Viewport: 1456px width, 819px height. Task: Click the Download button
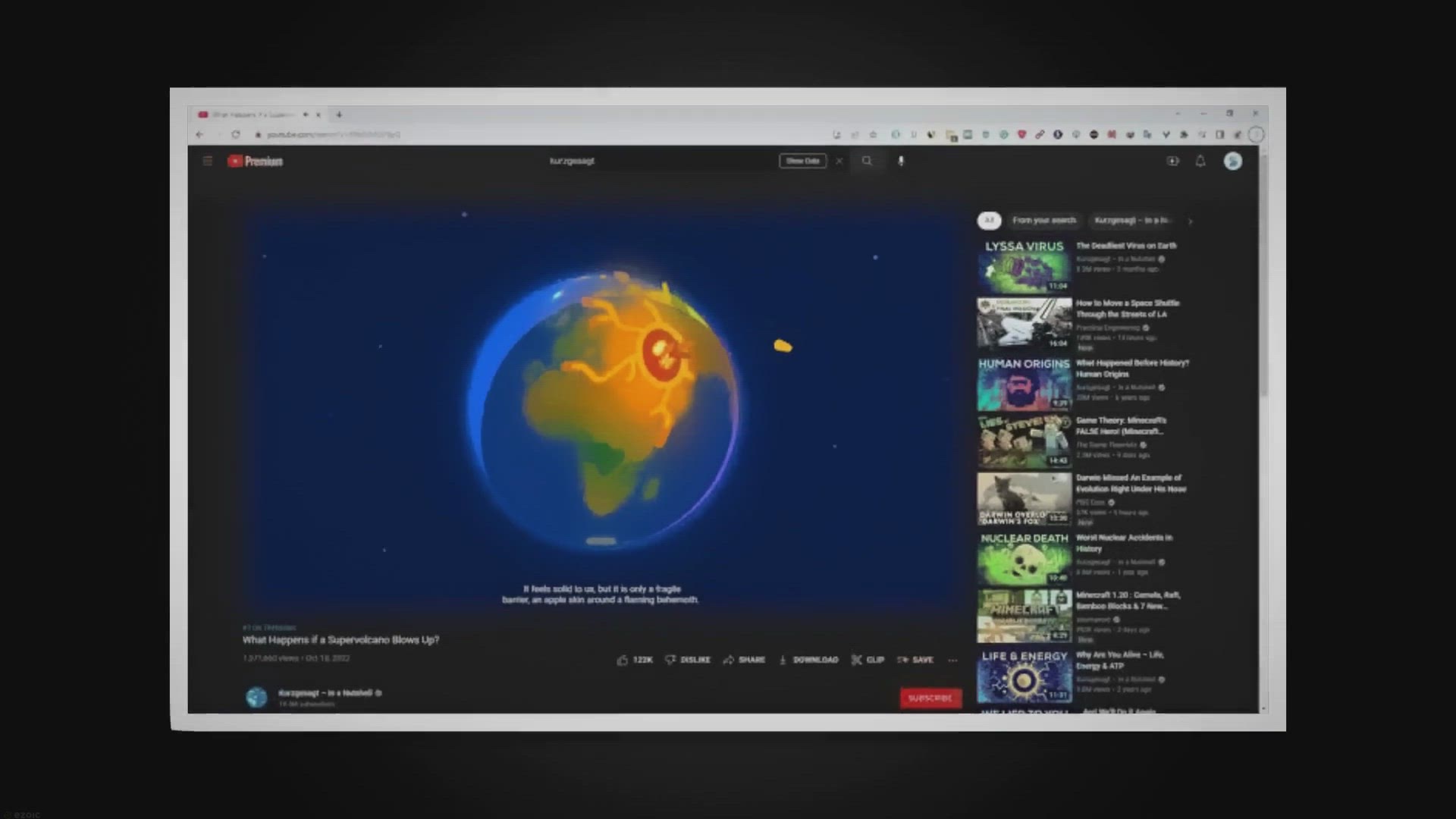pyautogui.click(x=808, y=660)
